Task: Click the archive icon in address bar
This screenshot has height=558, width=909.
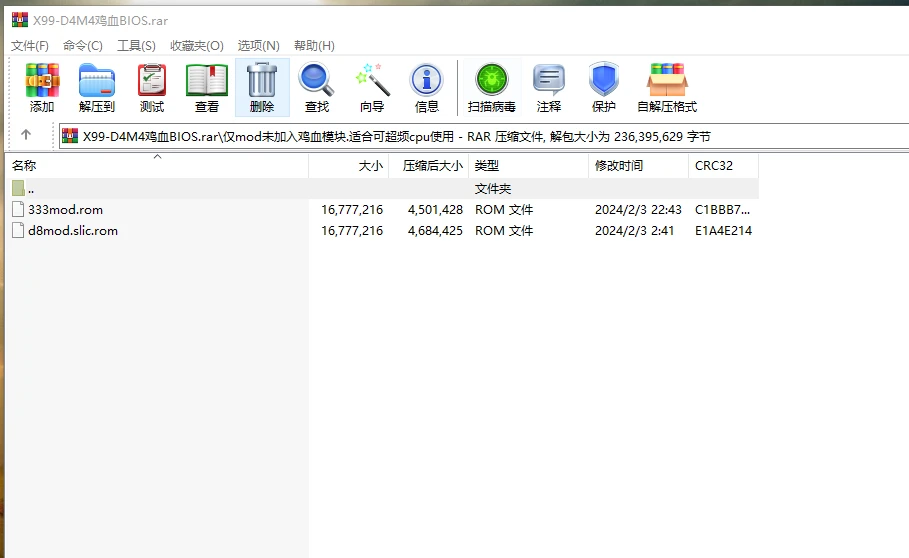Action: 70,136
